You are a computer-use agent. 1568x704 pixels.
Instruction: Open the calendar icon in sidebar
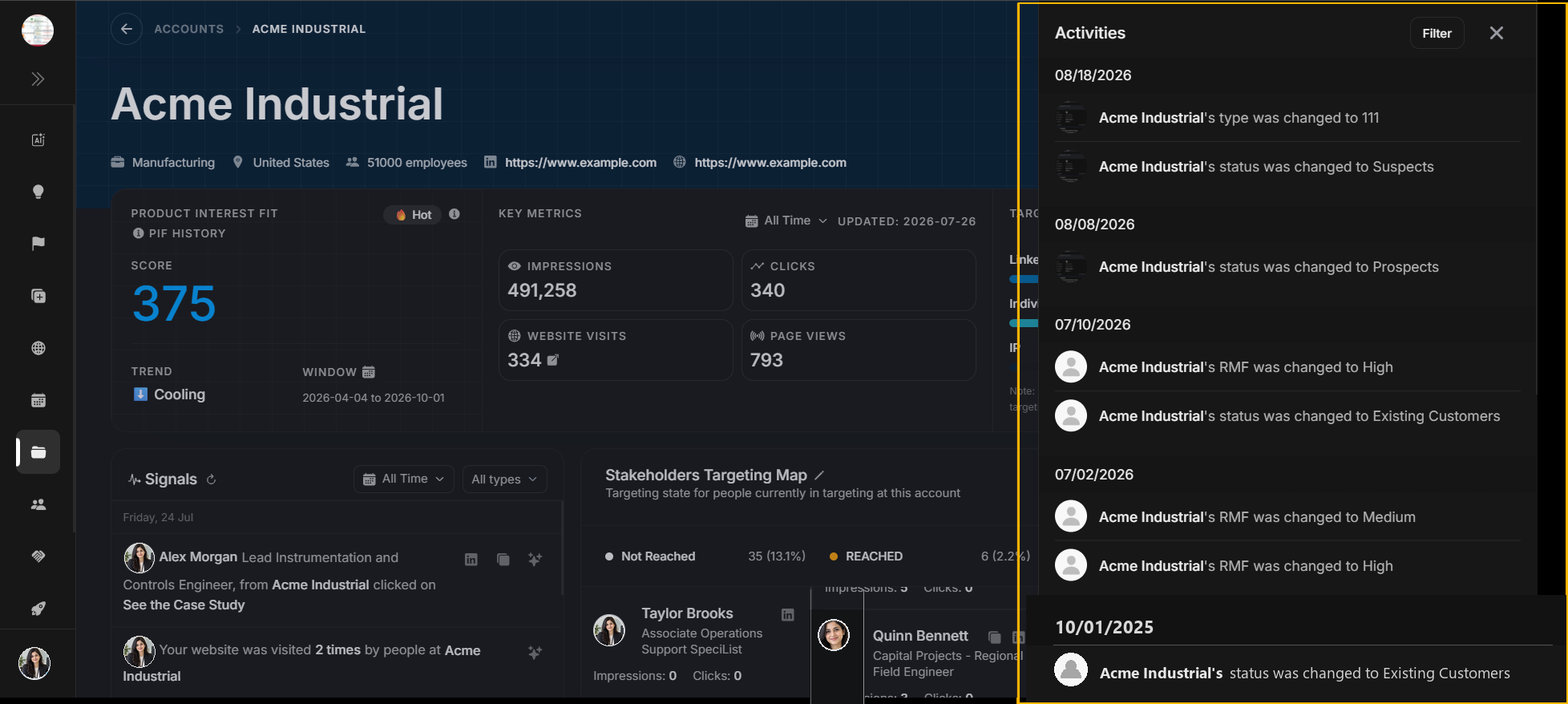(x=38, y=400)
